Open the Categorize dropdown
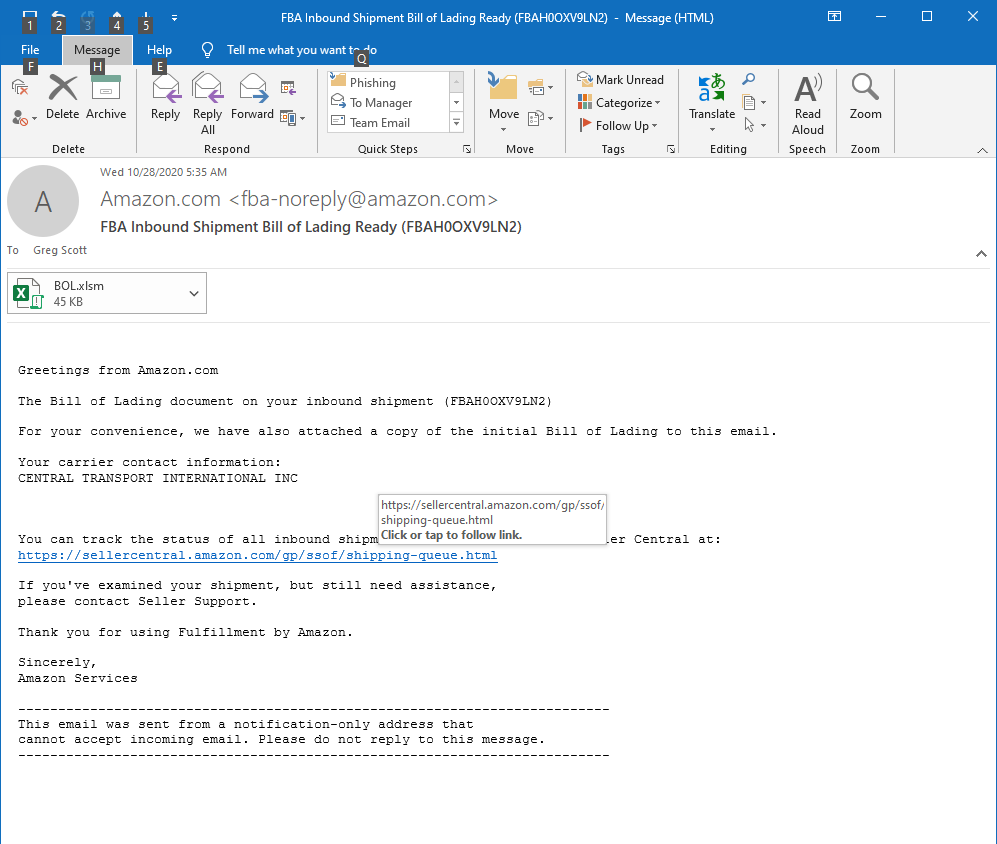997x844 pixels. [x=619, y=102]
